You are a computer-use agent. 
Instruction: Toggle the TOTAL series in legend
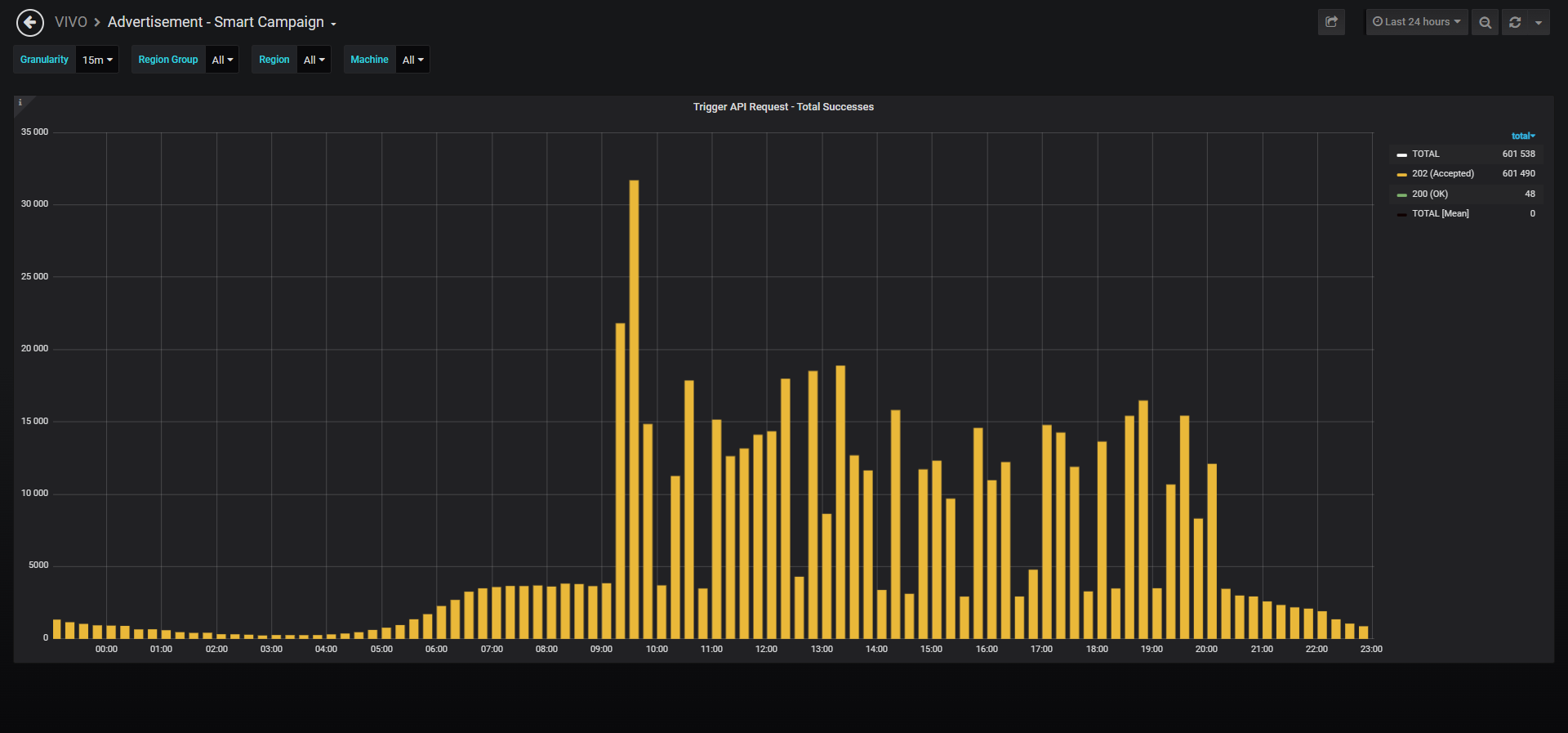(1426, 154)
